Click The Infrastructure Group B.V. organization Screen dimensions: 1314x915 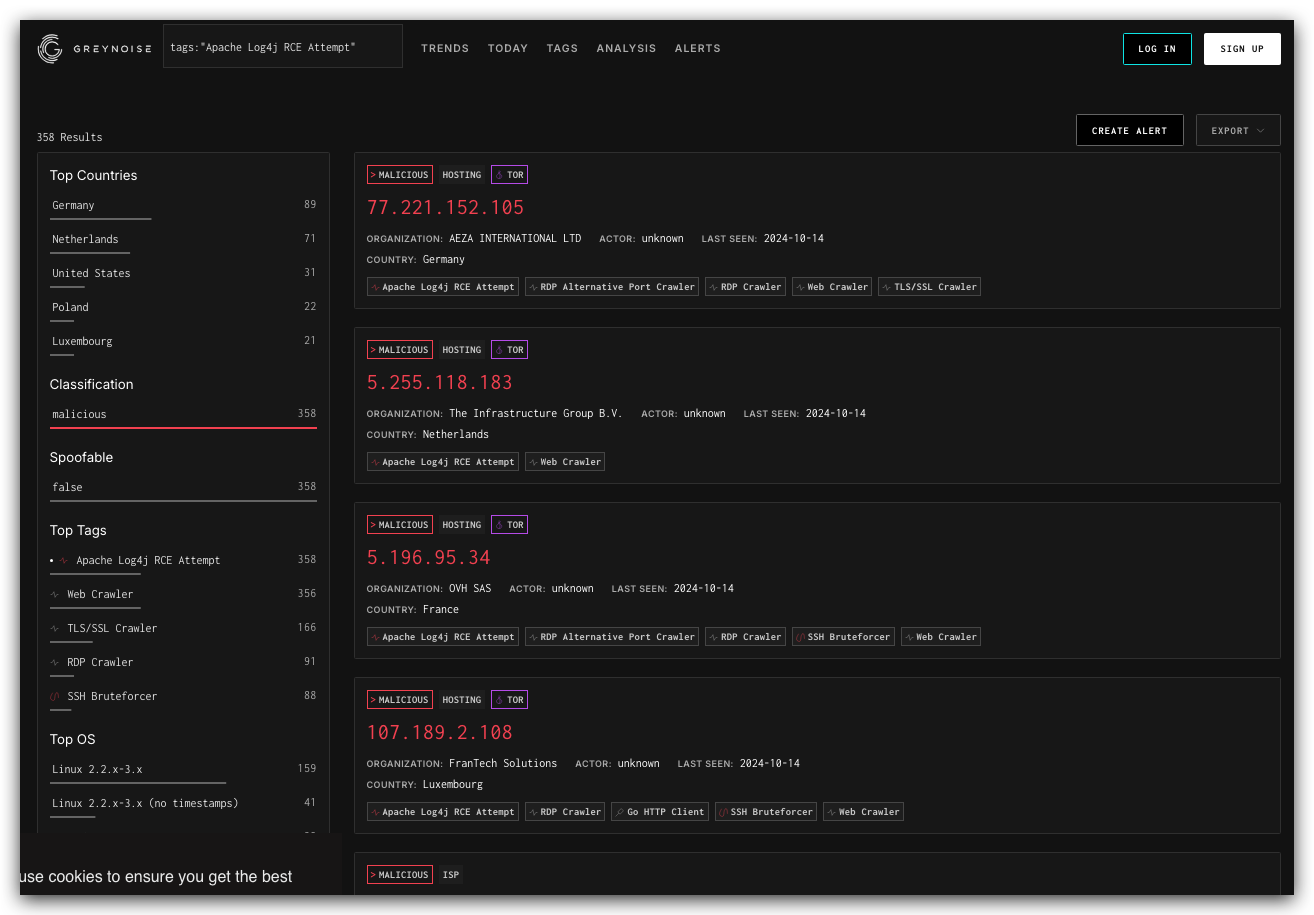click(x=536, y=414)
